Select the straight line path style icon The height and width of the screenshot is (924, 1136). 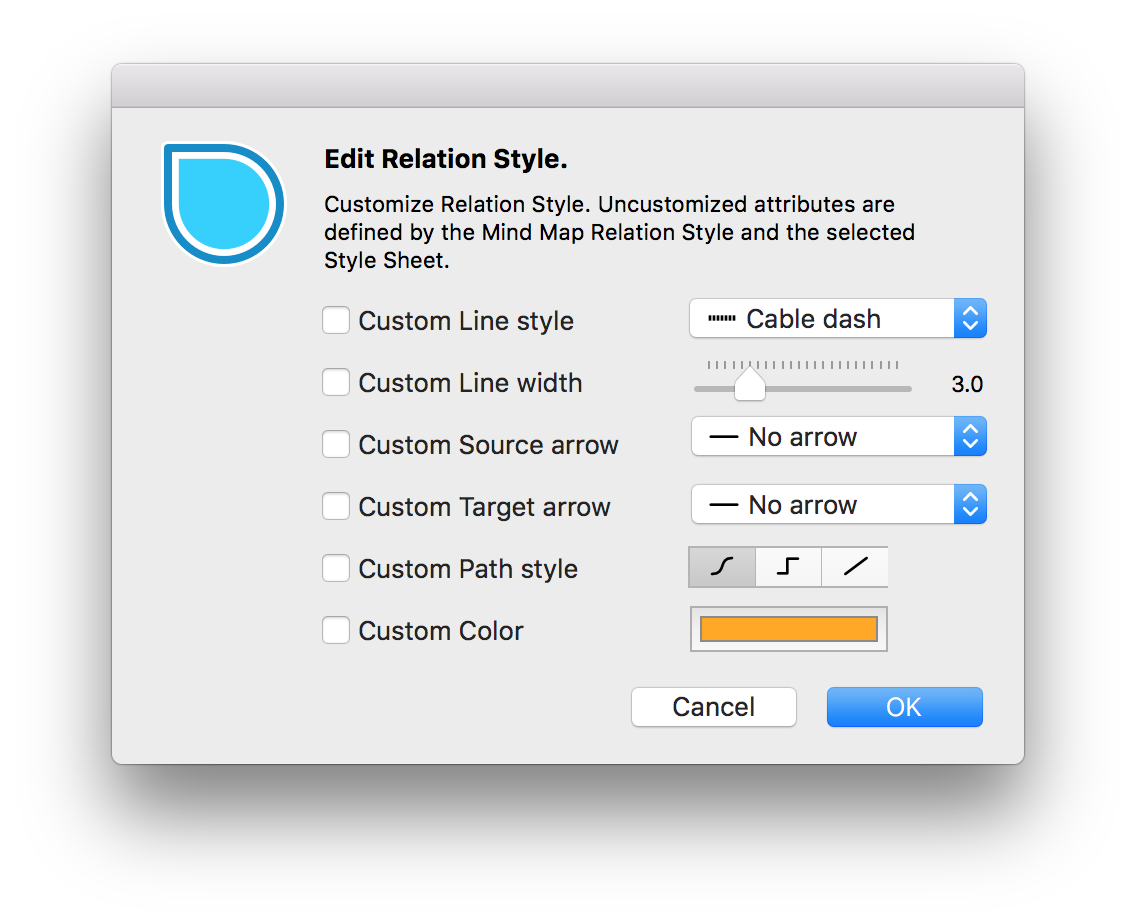[x=855, y=567]
